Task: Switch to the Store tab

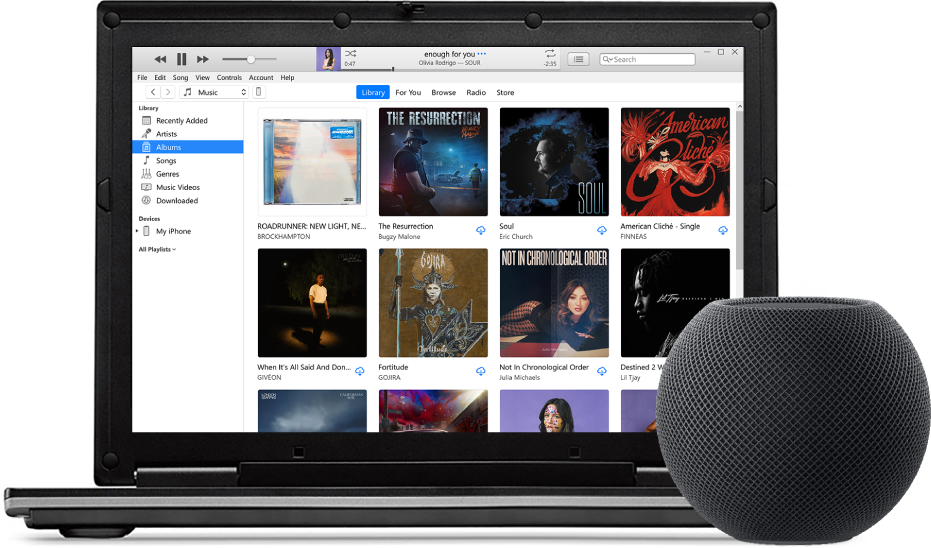Action: (505, 93)
